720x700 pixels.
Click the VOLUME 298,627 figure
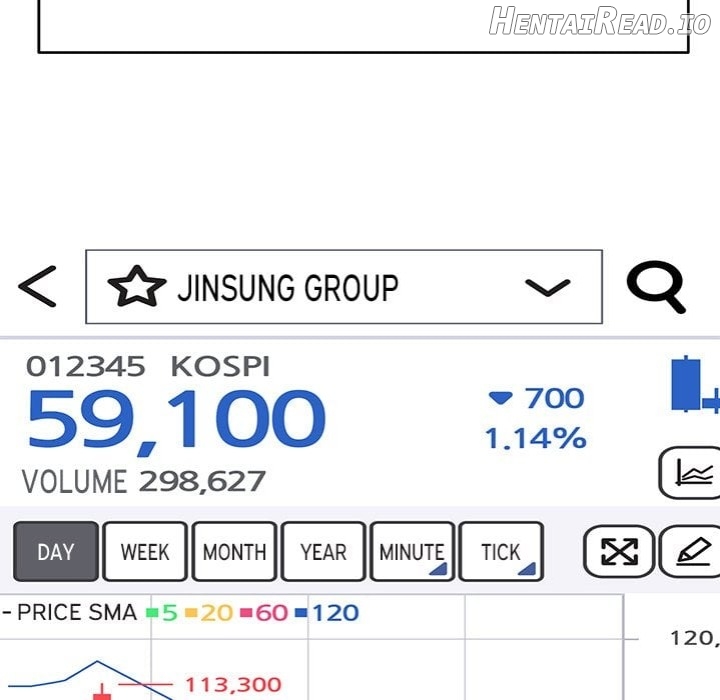(x=144, y=481)
